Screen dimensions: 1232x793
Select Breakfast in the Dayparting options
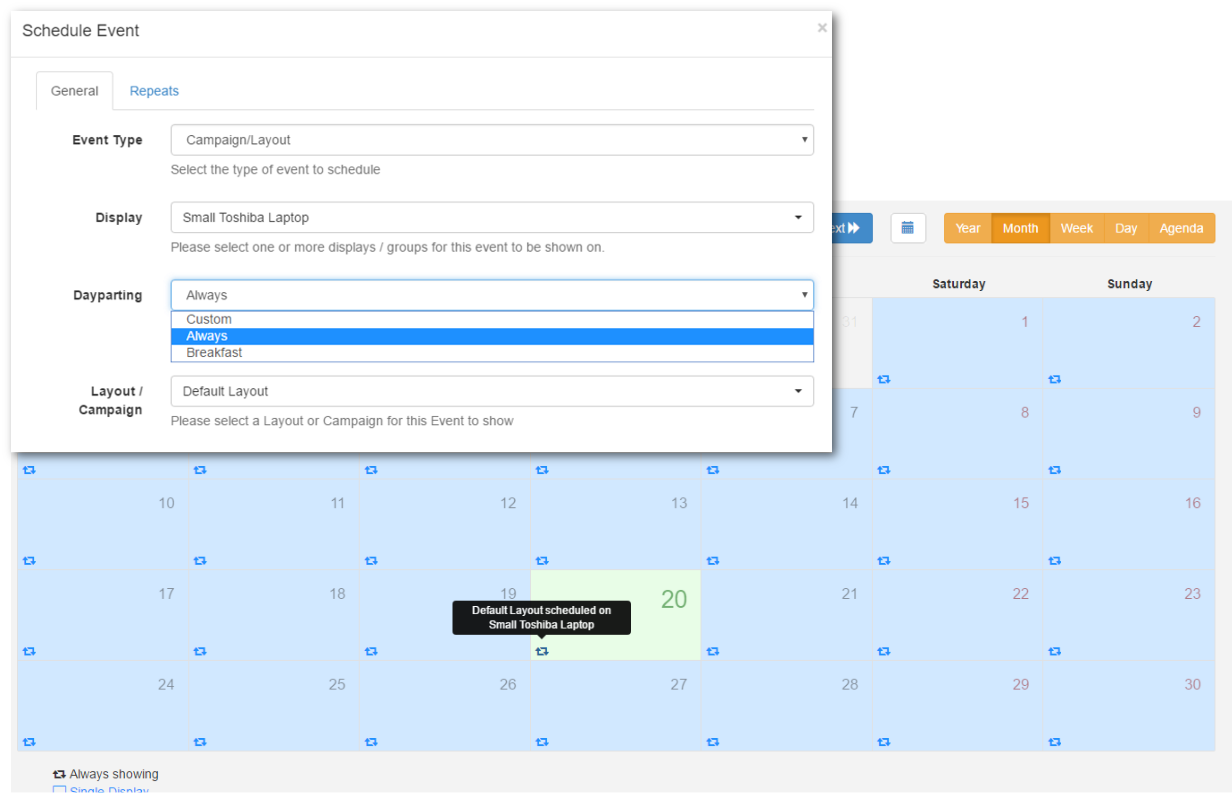[x=214, y=353]
